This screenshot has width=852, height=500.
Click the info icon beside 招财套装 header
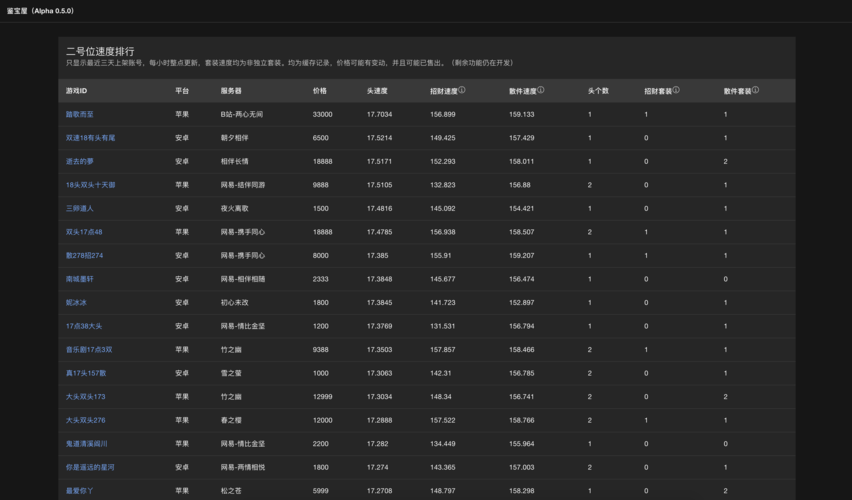[676, 90]
